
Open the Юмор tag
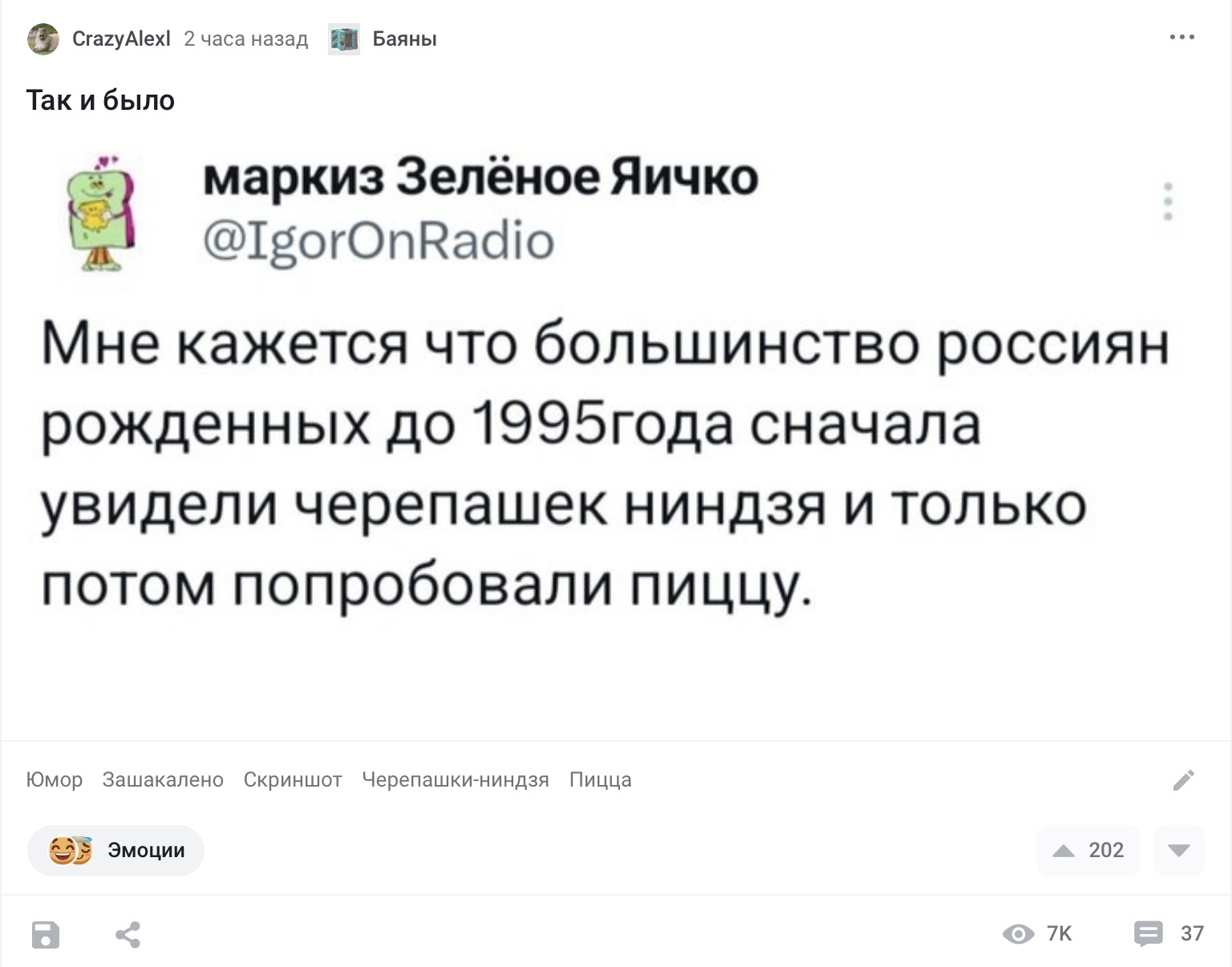click(x=55, y=779)
